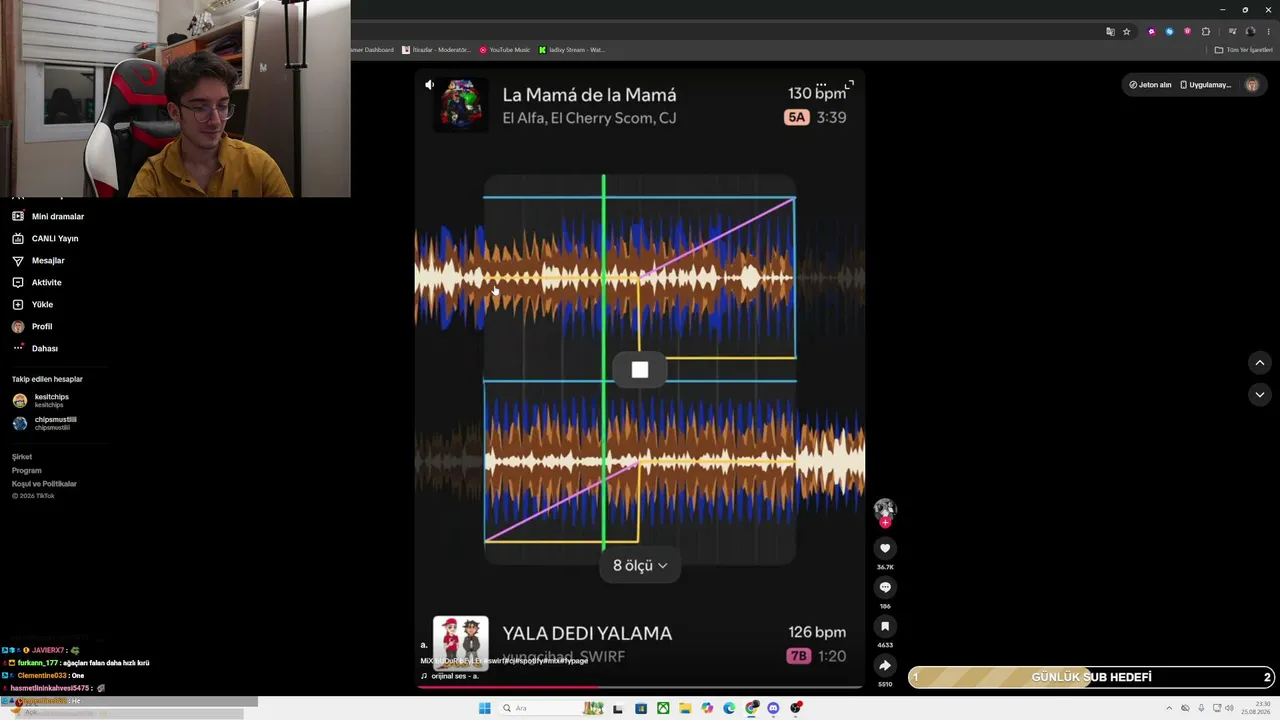Mute the TikTok video sound
This screenshot has height=720, width=1280.
pyautogui.click(x=430, y=85)
